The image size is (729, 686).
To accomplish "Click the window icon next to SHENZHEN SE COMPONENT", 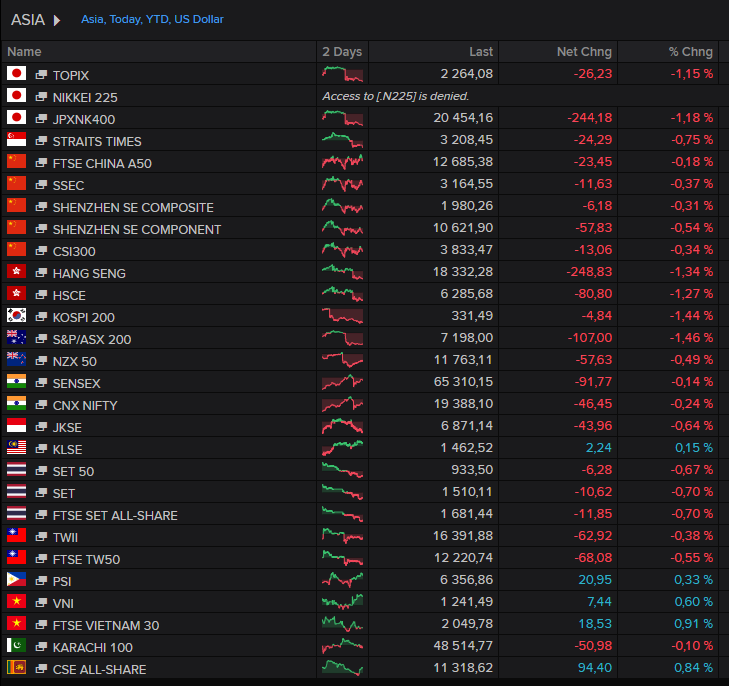I will (x=41, y=229).
